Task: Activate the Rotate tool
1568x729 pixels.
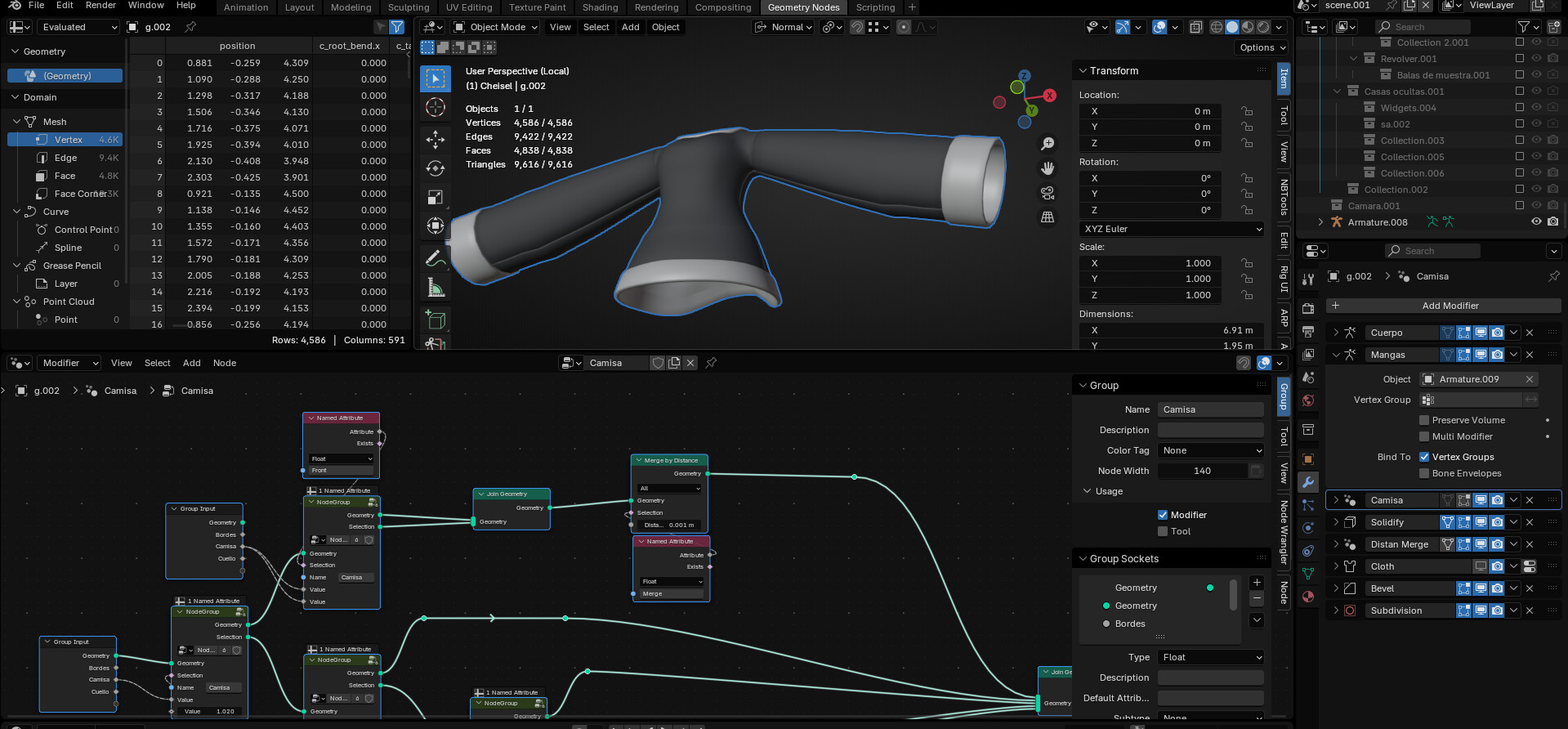Action: 436,168
